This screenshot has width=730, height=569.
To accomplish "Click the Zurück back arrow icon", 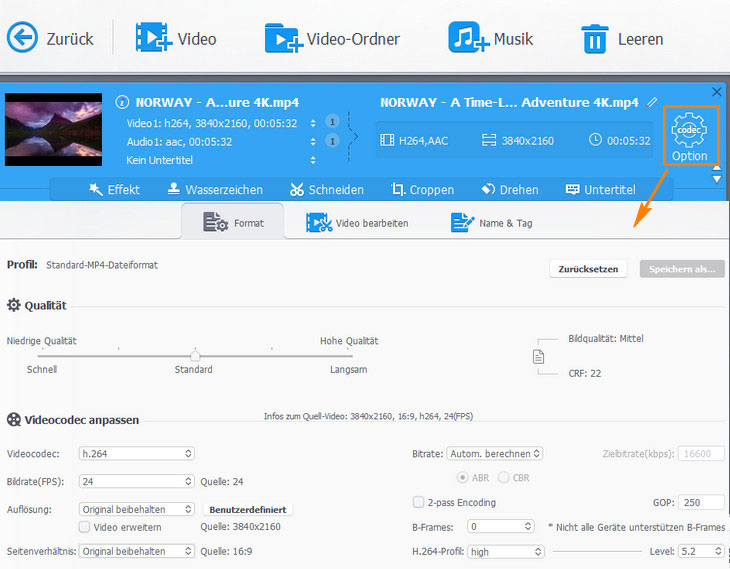I will click(x=22, y=38).
